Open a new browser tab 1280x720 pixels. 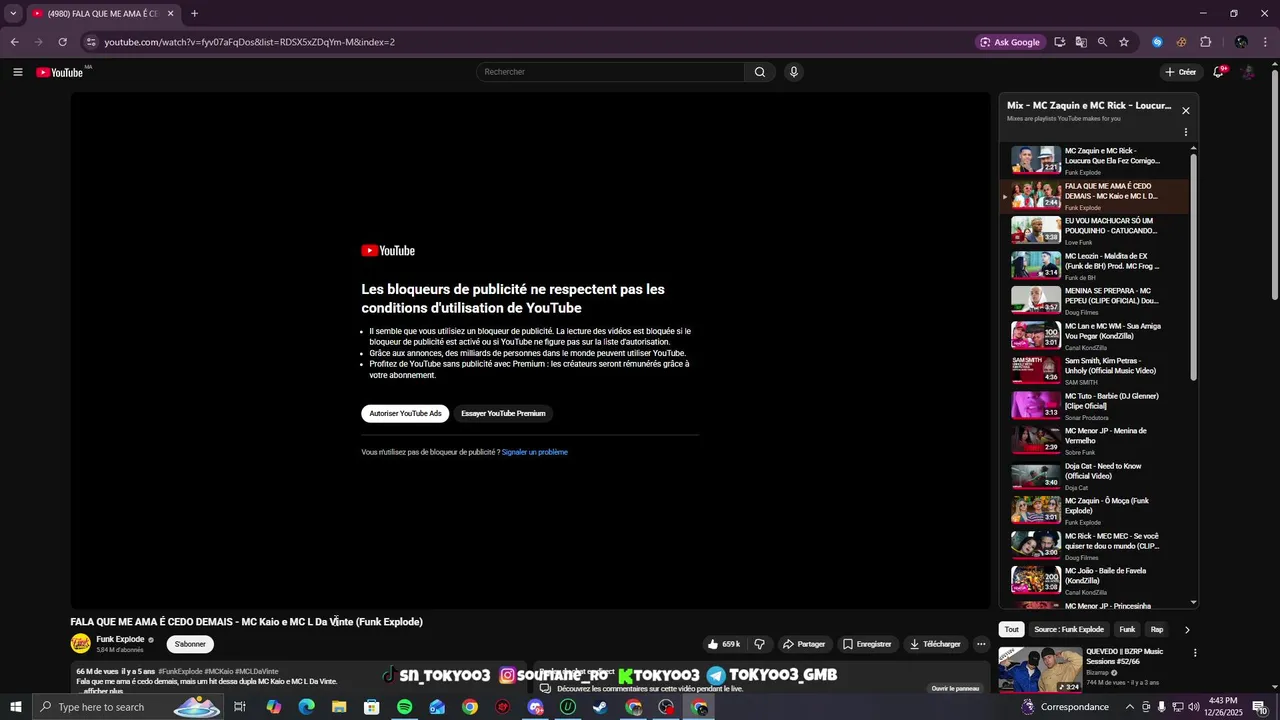(x=194, y=14)
